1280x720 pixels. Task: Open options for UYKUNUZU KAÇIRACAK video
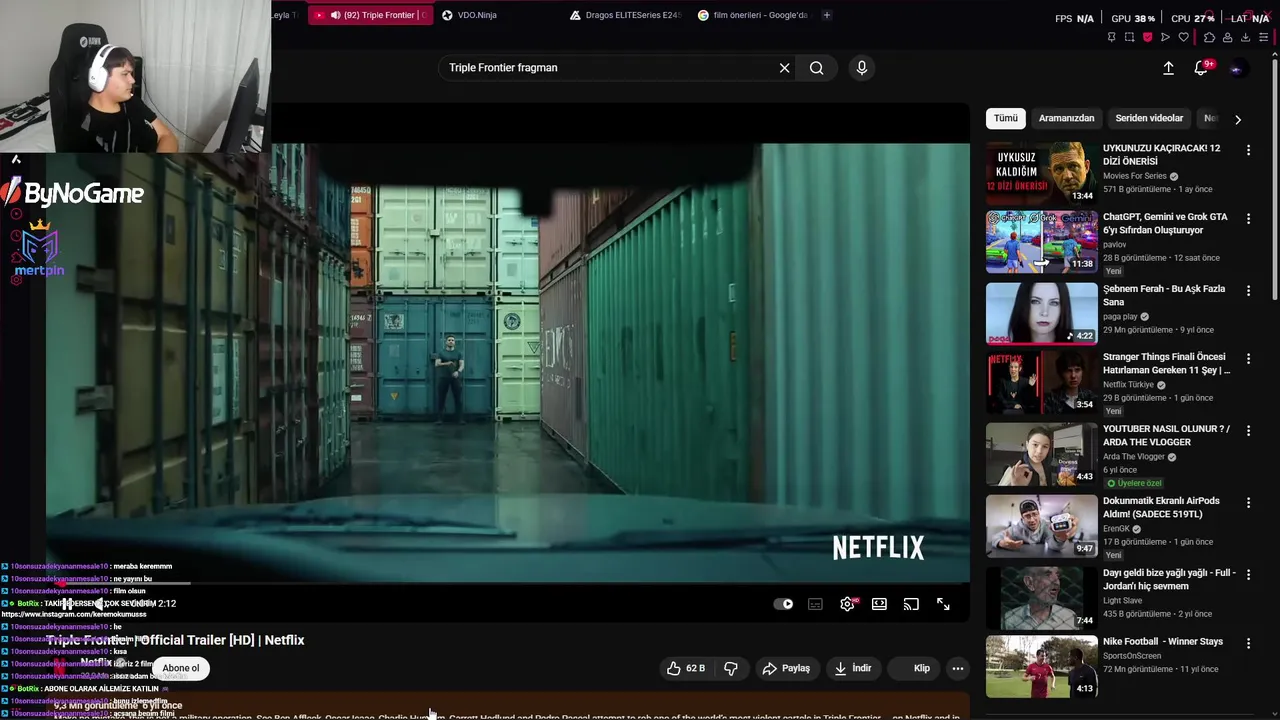(x=1248, y=150)
